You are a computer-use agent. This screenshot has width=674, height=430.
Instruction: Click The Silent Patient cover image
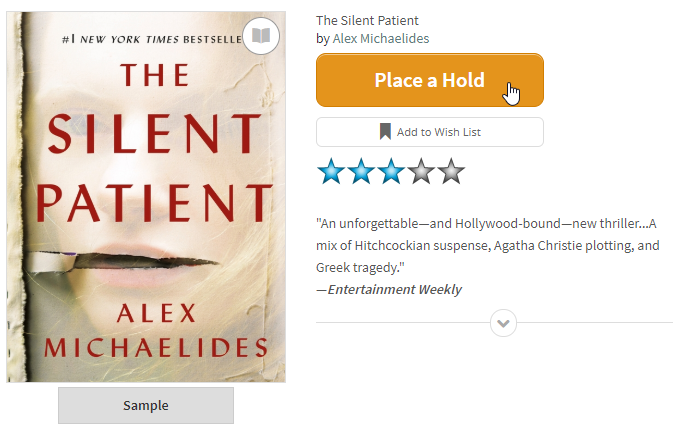tap(146, 197)
